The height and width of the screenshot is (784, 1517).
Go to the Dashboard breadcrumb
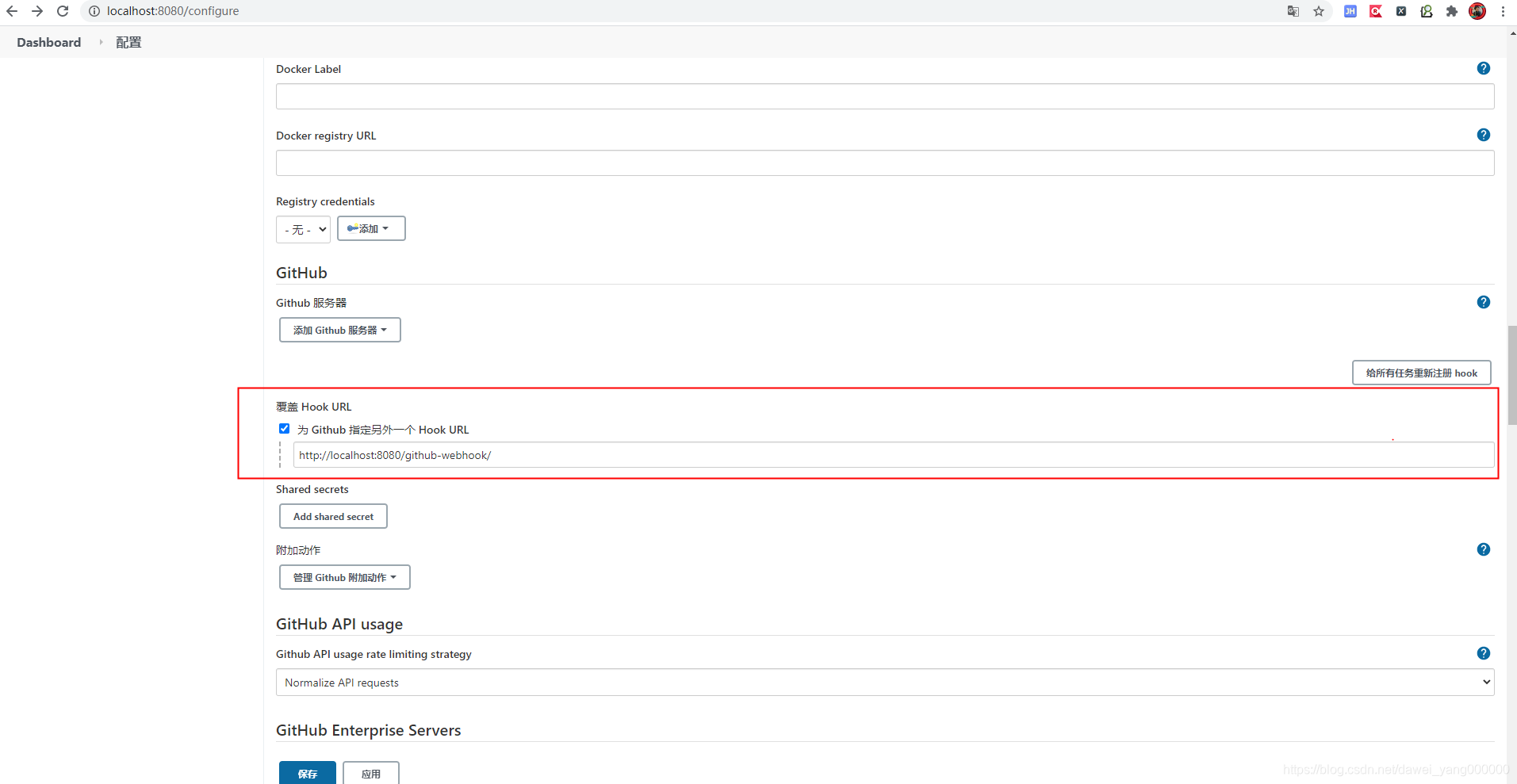[49, 42]
